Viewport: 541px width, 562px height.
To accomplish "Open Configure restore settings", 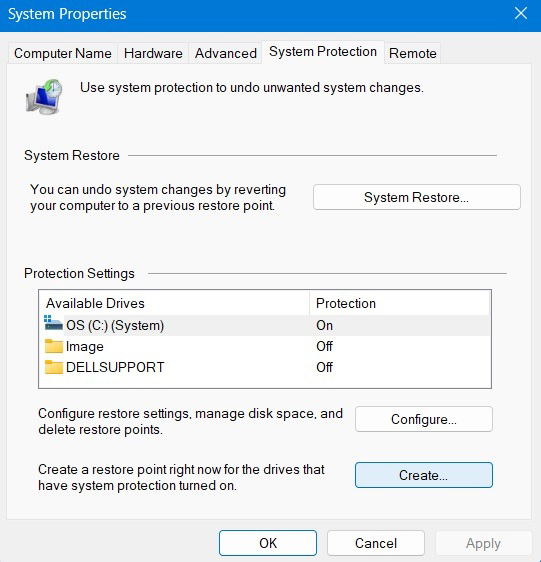I will click(424, 419).
